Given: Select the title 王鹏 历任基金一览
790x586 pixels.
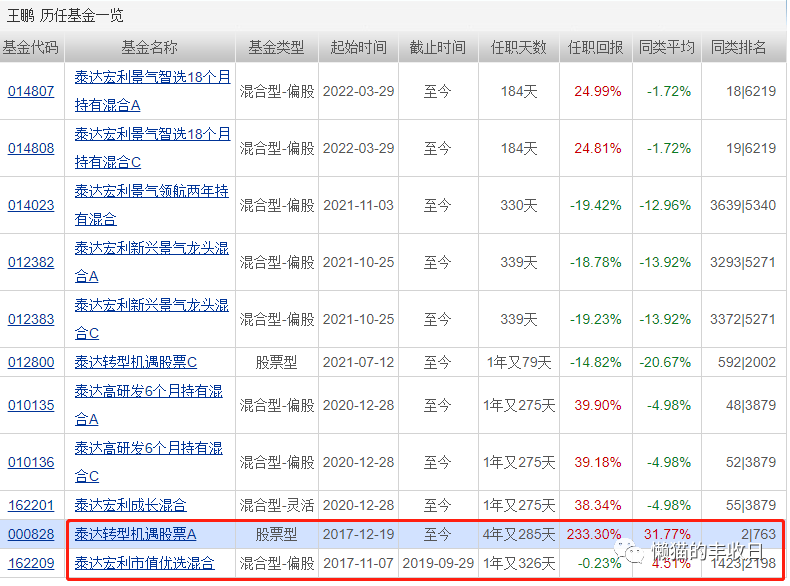Looking at the screenshot, I should point(65,16).
